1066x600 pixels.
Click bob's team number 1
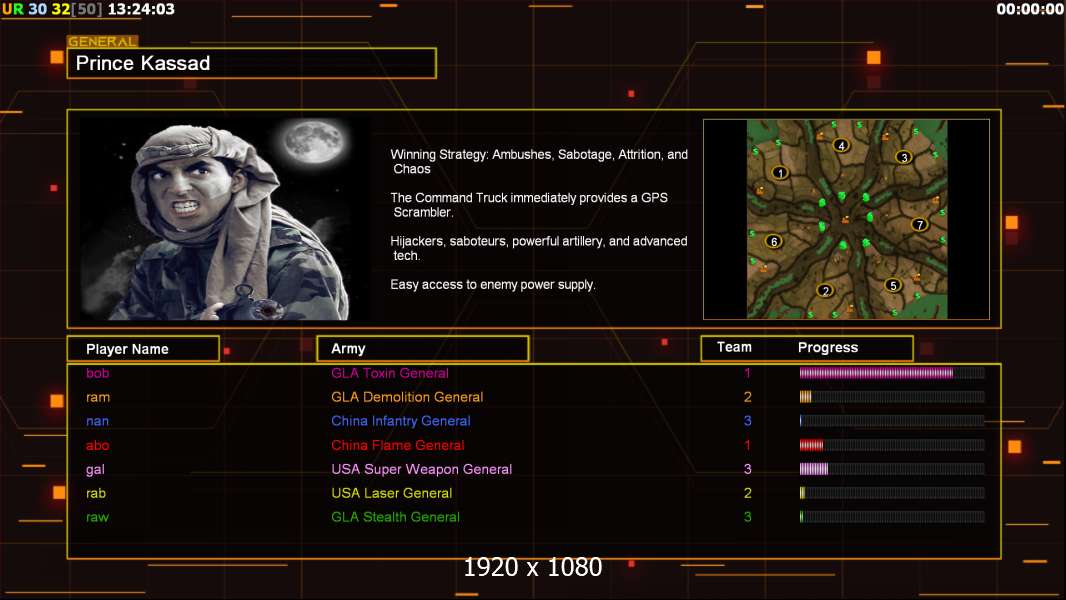[x=747, y=373]
